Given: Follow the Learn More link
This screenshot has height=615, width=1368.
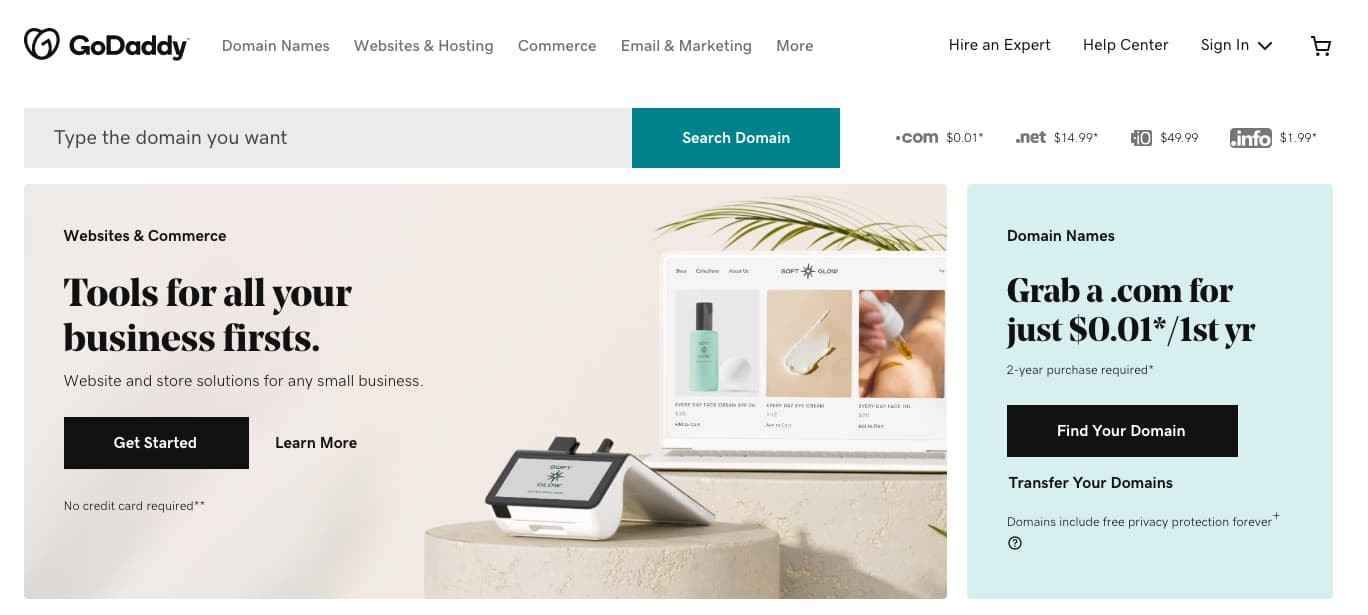Looking at the screenshot, I should click(x=316, y=443).
